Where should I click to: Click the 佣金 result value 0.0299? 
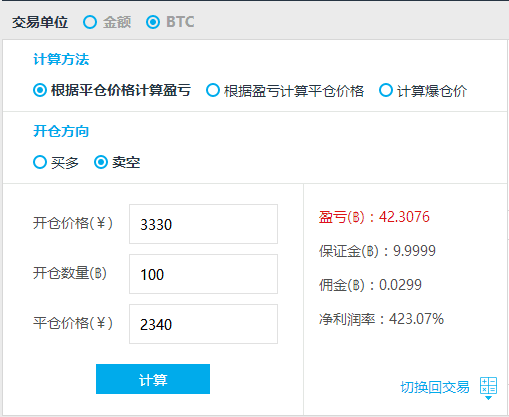[x=400, y=285]
